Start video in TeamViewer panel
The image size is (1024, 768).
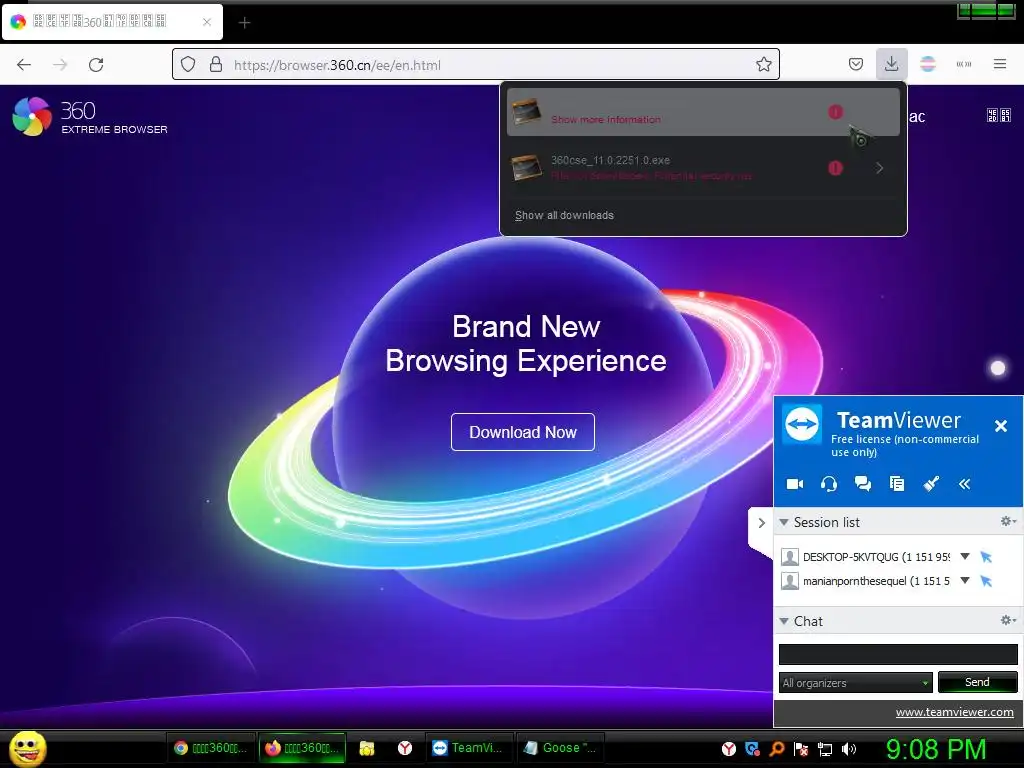[795, 484]
